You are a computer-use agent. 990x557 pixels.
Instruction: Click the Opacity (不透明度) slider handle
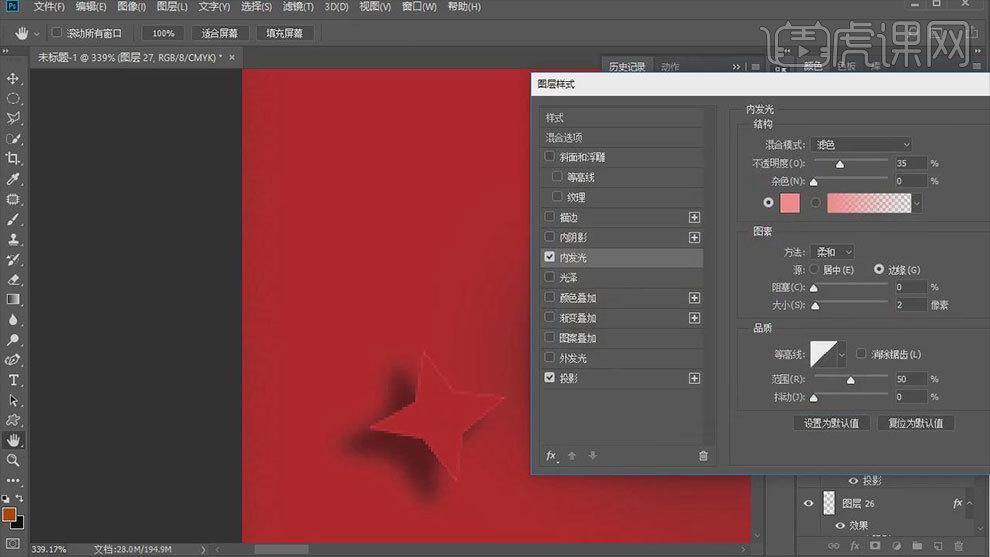pyautogui.click(x=840, y=164)
